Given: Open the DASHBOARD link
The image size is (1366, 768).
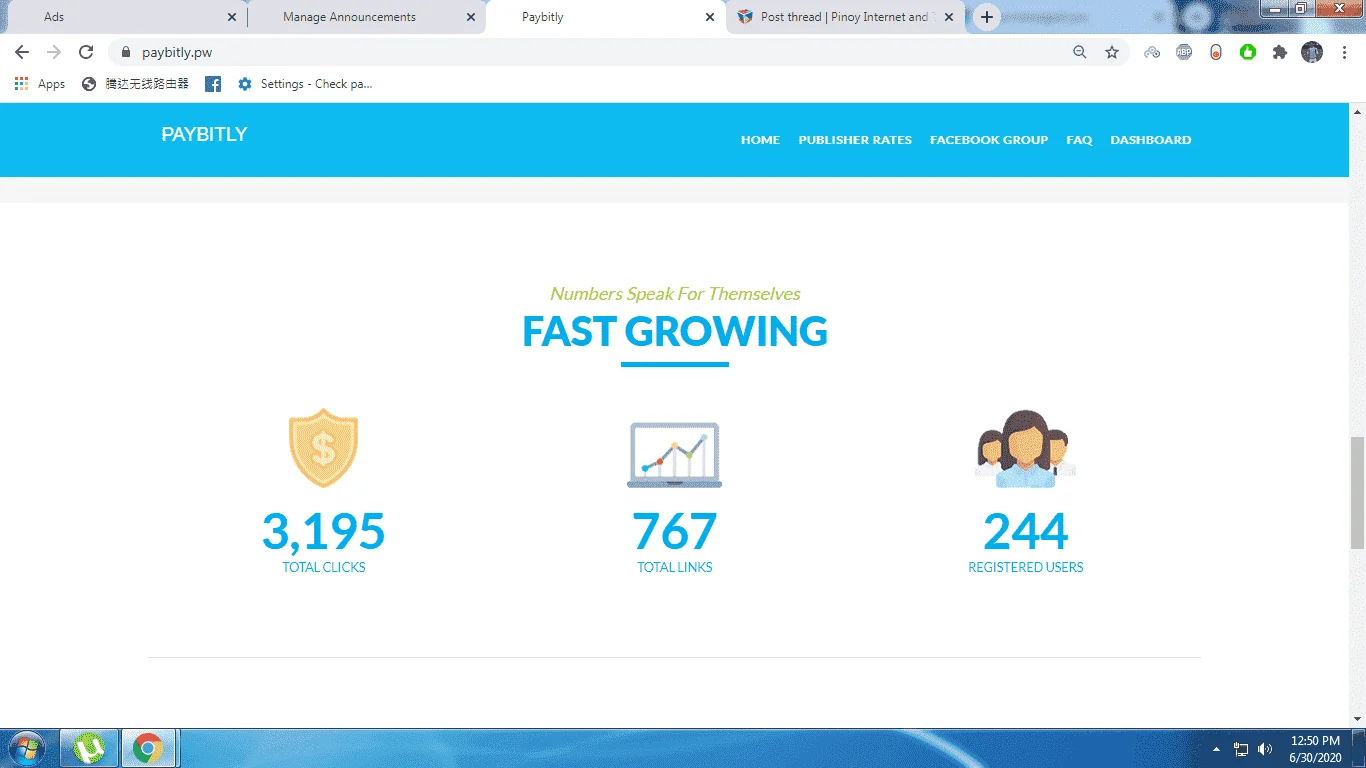Looking at the screenshot, I should [1150, 140].
